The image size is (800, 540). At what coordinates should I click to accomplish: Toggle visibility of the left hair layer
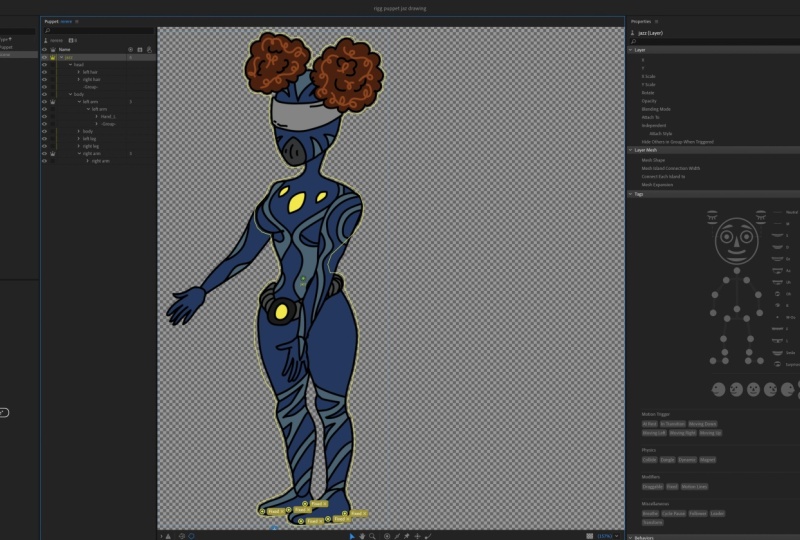point(44,72)
